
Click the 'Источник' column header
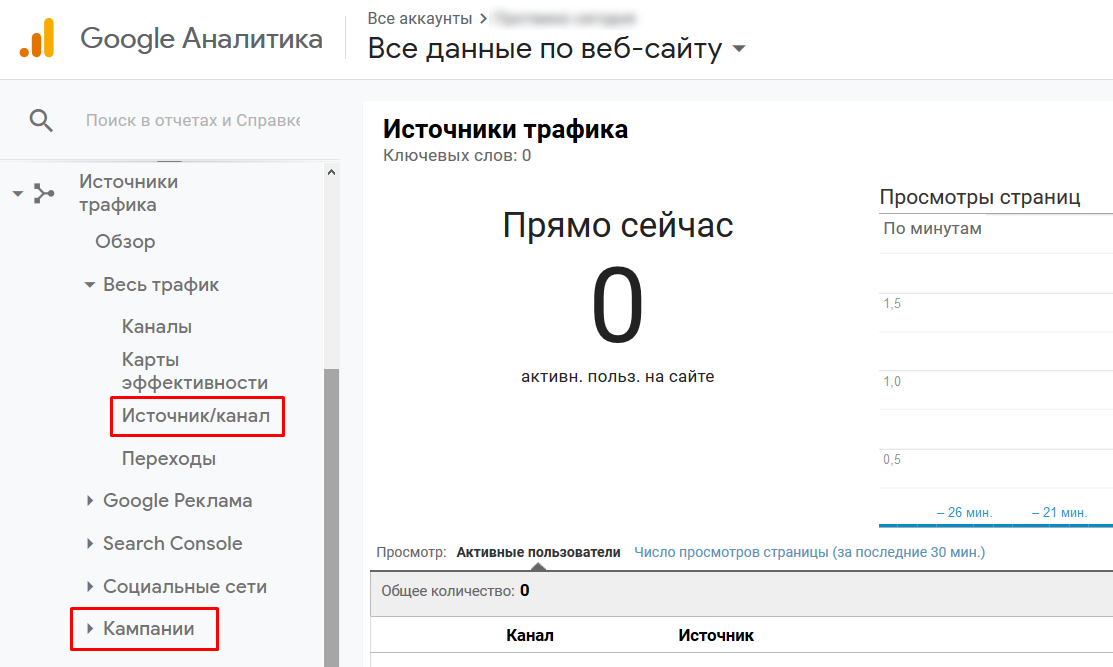pyautogui.click(x=716, y=635)
